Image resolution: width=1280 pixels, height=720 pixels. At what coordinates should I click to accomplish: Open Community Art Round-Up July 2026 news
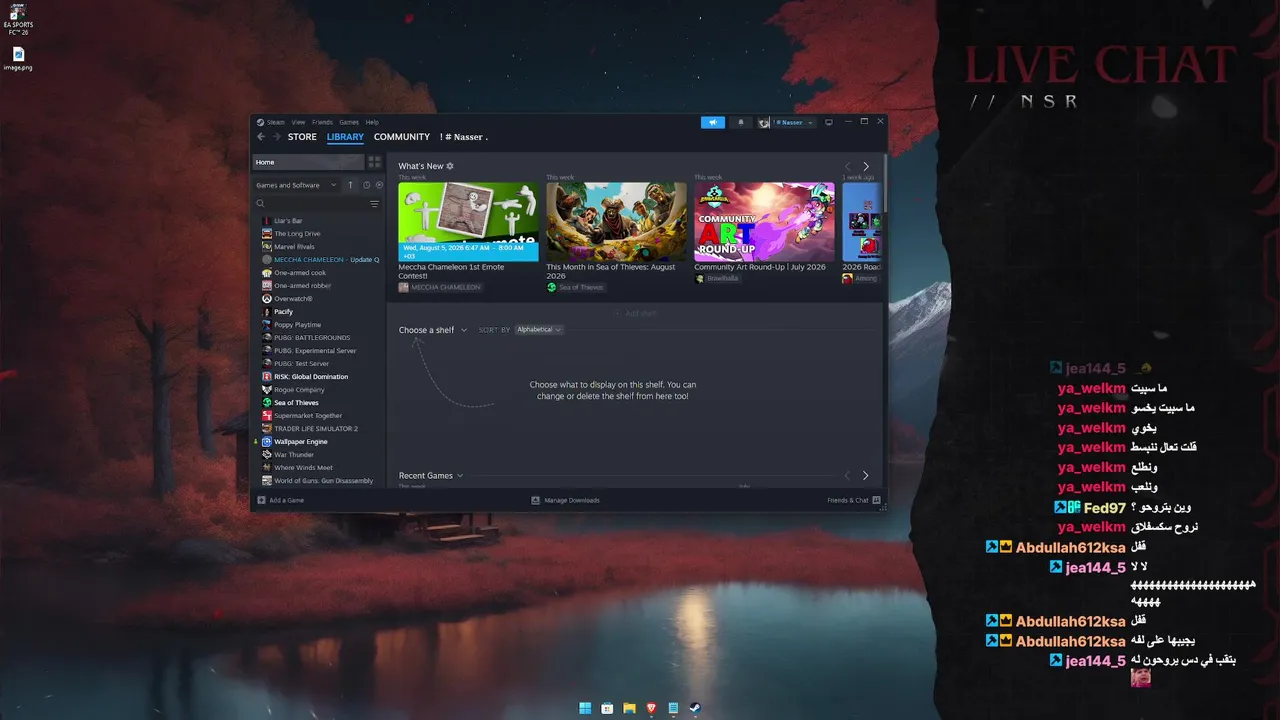click(x=760, y=267)
